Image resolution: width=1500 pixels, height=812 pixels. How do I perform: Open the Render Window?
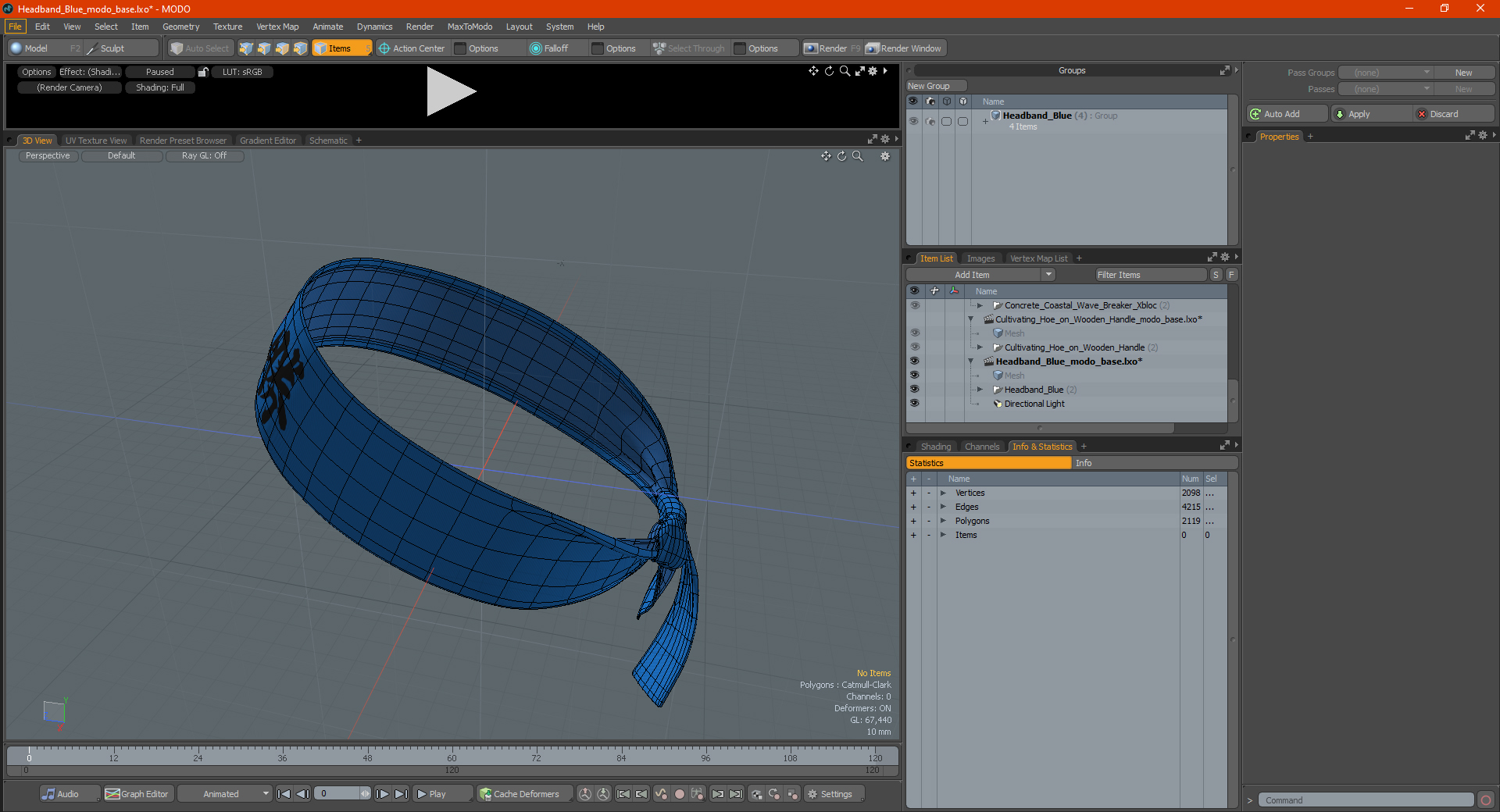pos(904,48)
